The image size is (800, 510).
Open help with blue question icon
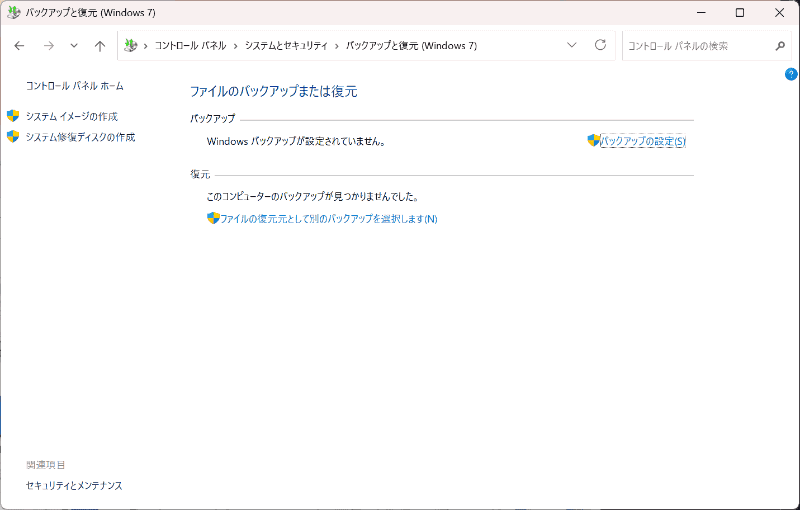pyautogui.click(x=791, y=74)
